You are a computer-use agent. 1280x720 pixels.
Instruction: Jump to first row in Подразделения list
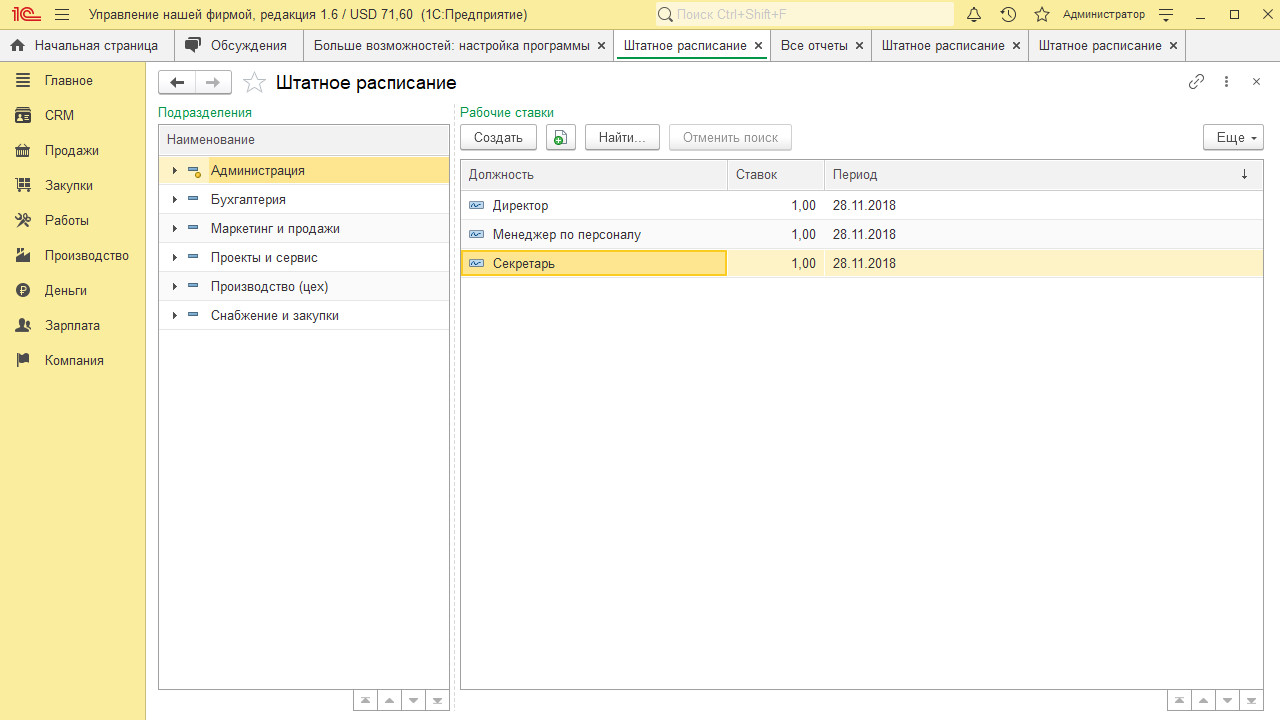click(365, 701)
